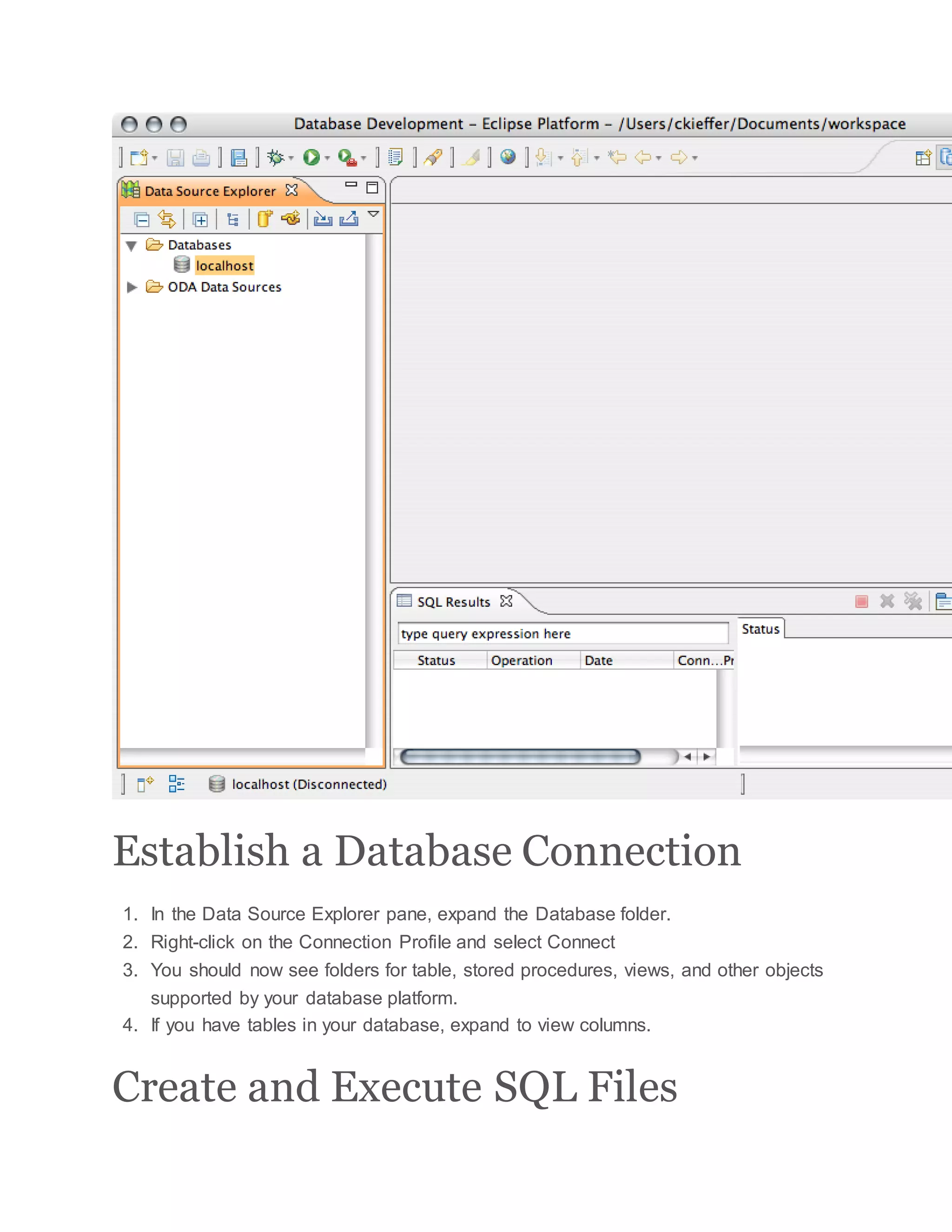Image resolution: width=952 pixels, height=1232 pixels.
Task: Click the Debug bug icon
Action: 275,158
